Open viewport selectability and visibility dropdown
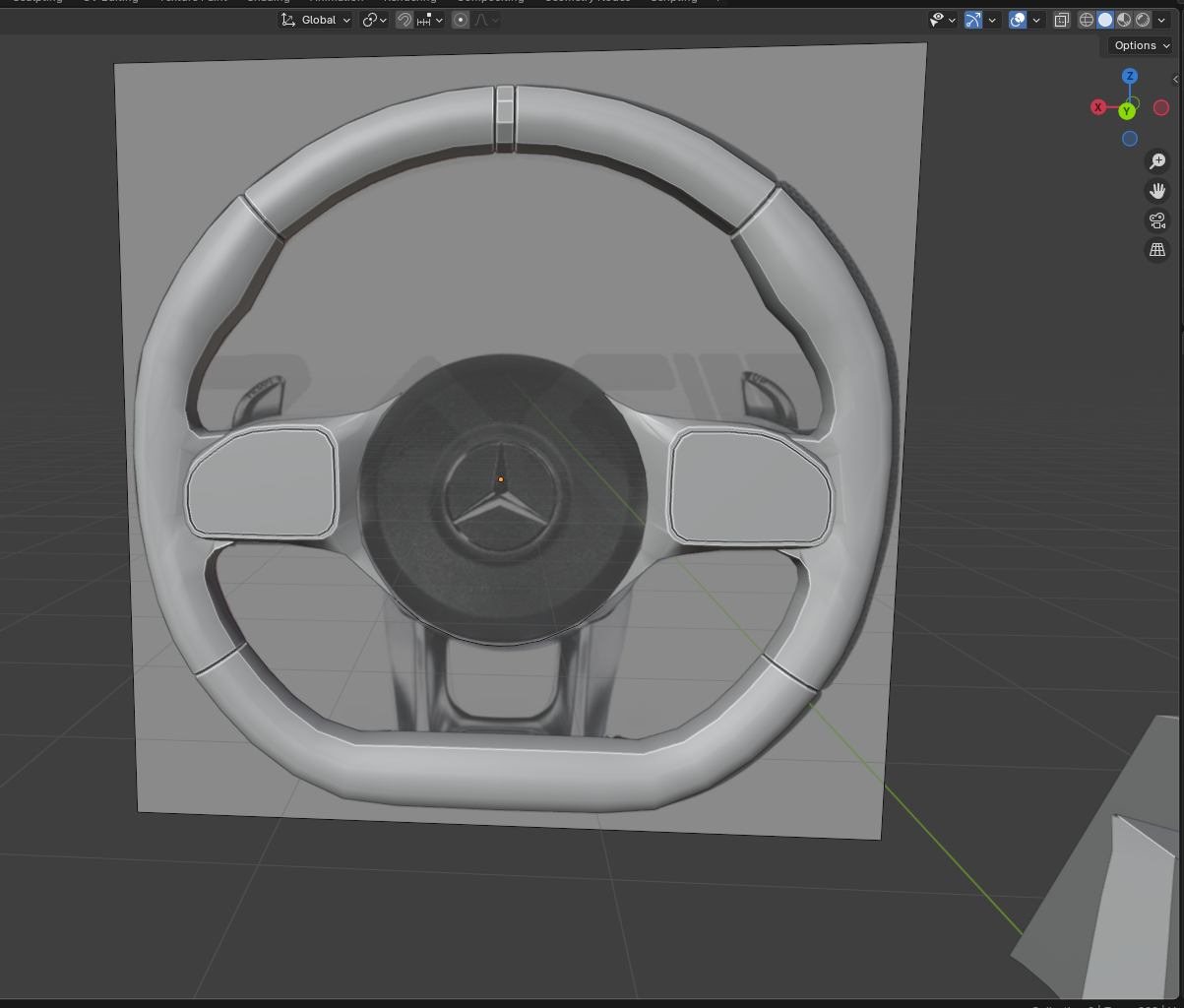Screen dimensions: 1184x1008 coord(943,20)
